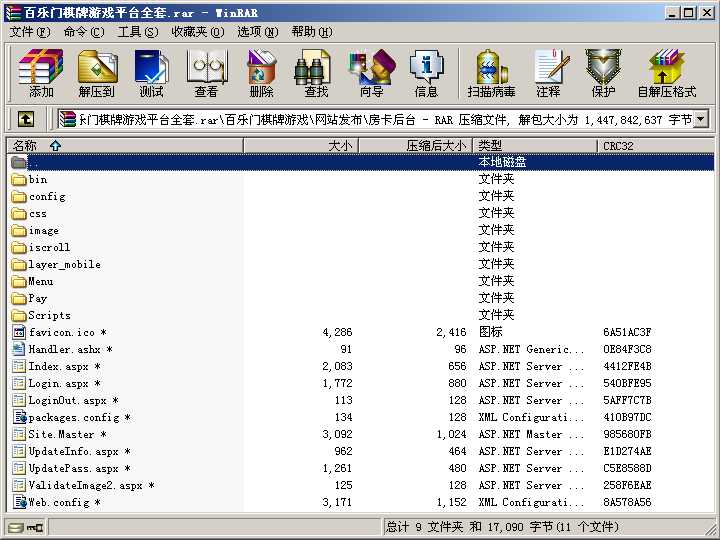This screenshot has width=720, height=540.
Task: Open the 工具(S) menu
Action: tap(138, 32)
